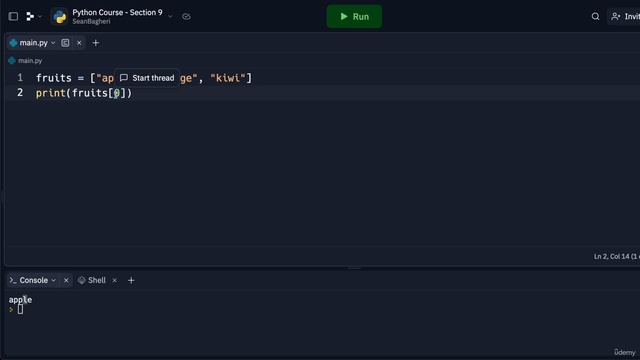Screen dimensions: 640x360
Task: Click the Python project logo
Action: 60,17
